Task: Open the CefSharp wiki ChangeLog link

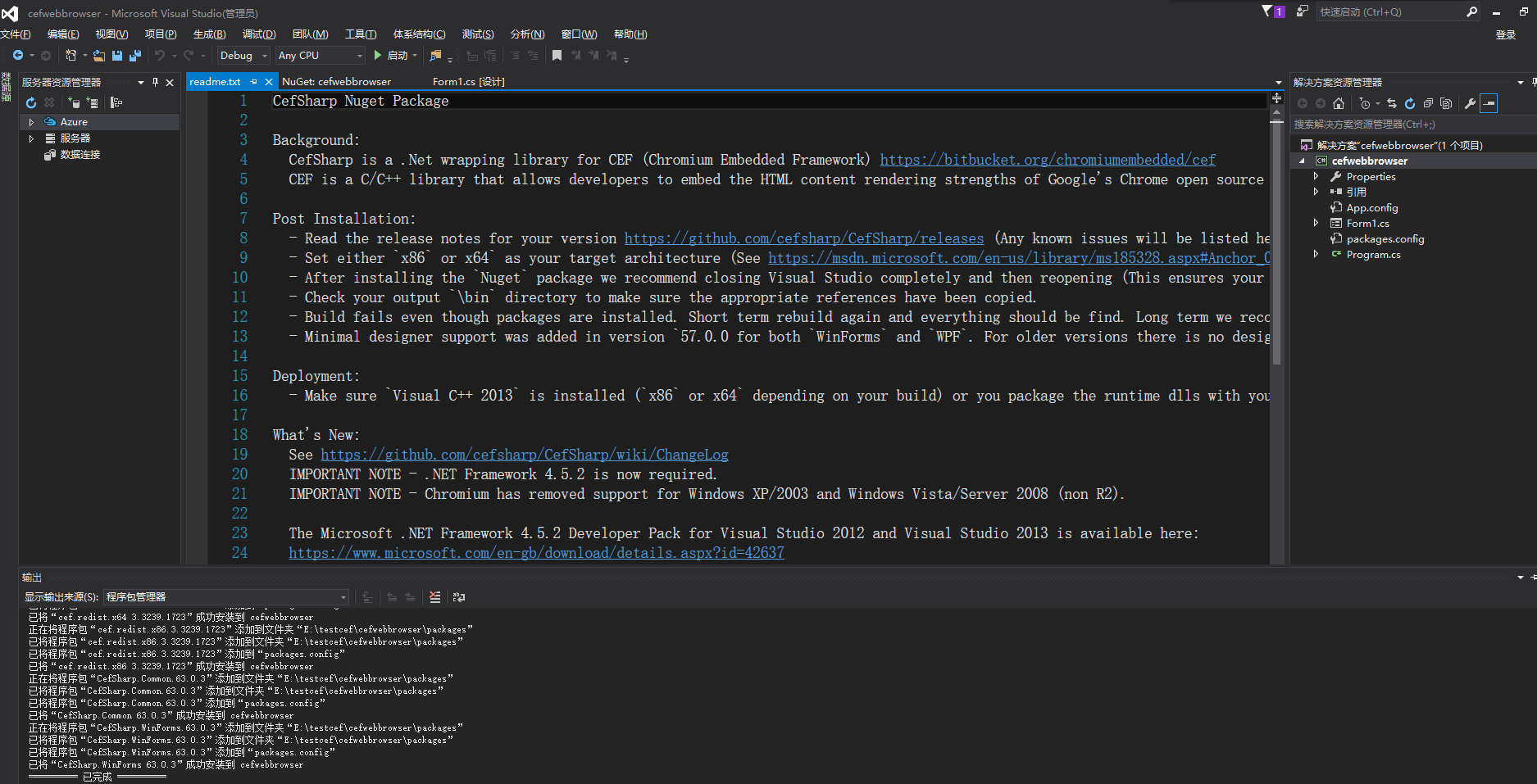Action: 525,455
